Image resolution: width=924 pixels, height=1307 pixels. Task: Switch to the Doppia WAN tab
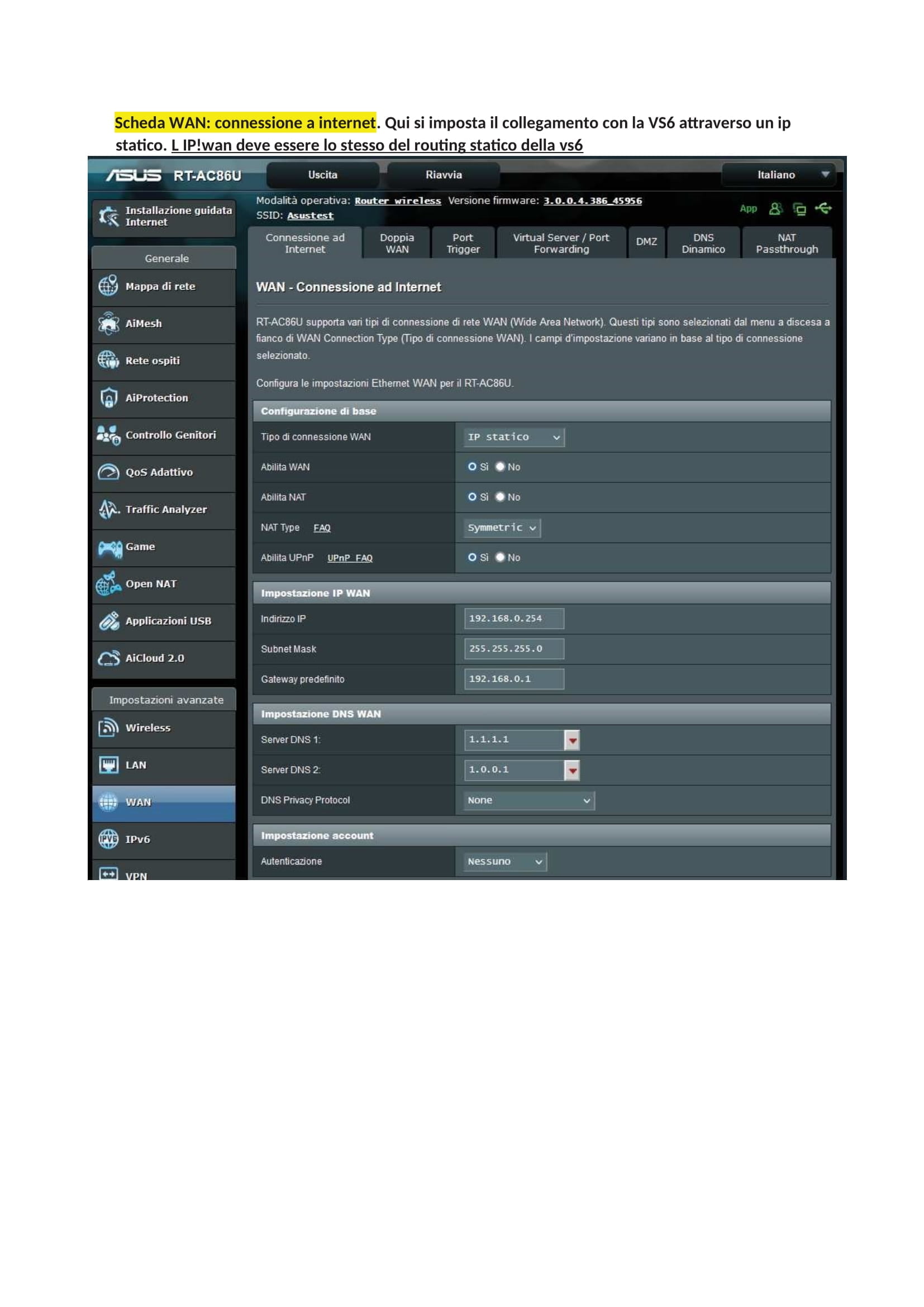pos(397,243)
